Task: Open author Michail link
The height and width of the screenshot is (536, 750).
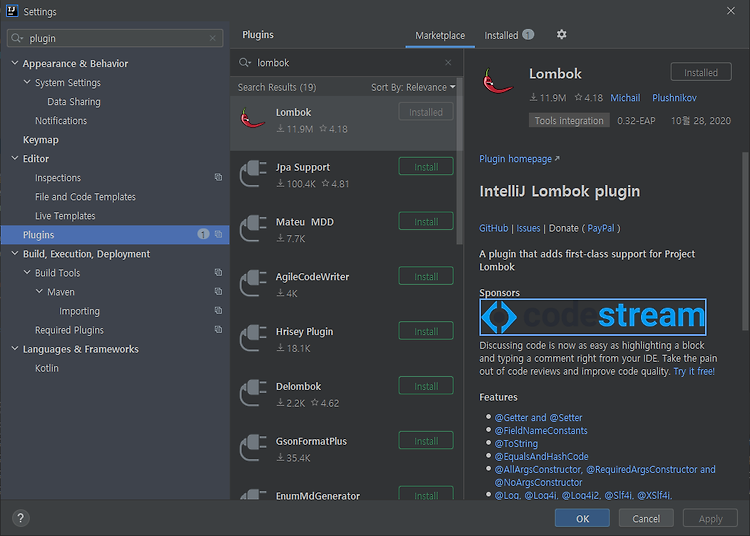Action: coord(625,98)
